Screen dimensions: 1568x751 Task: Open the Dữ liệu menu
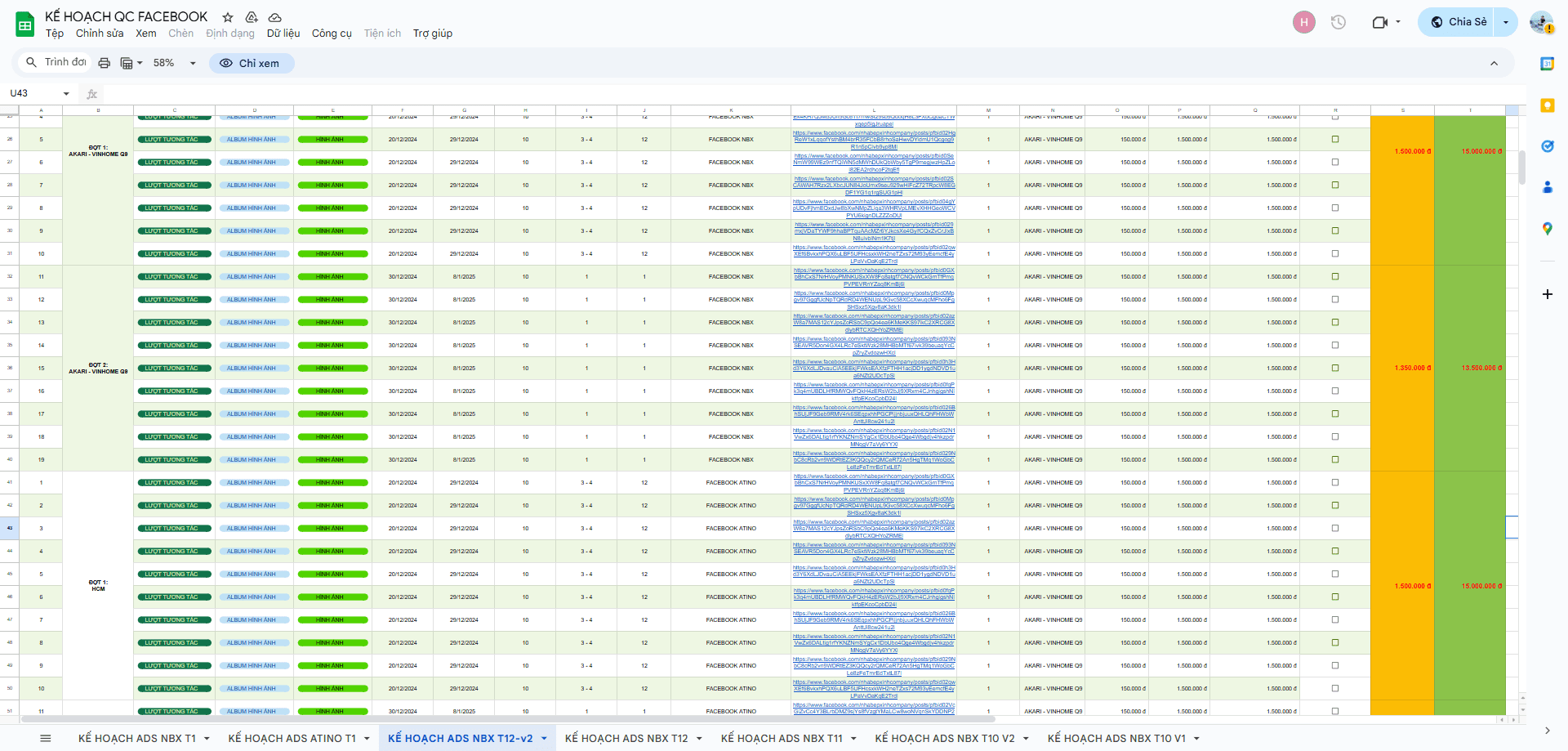(283, 34)
